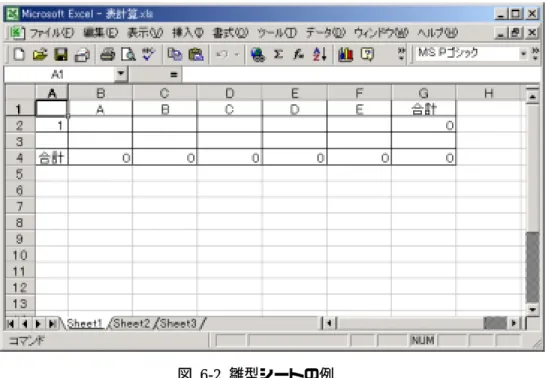547x378 pixels.
Task: Jump to the first sheet tab with the navigation arrow
Action: coord(10,324)
